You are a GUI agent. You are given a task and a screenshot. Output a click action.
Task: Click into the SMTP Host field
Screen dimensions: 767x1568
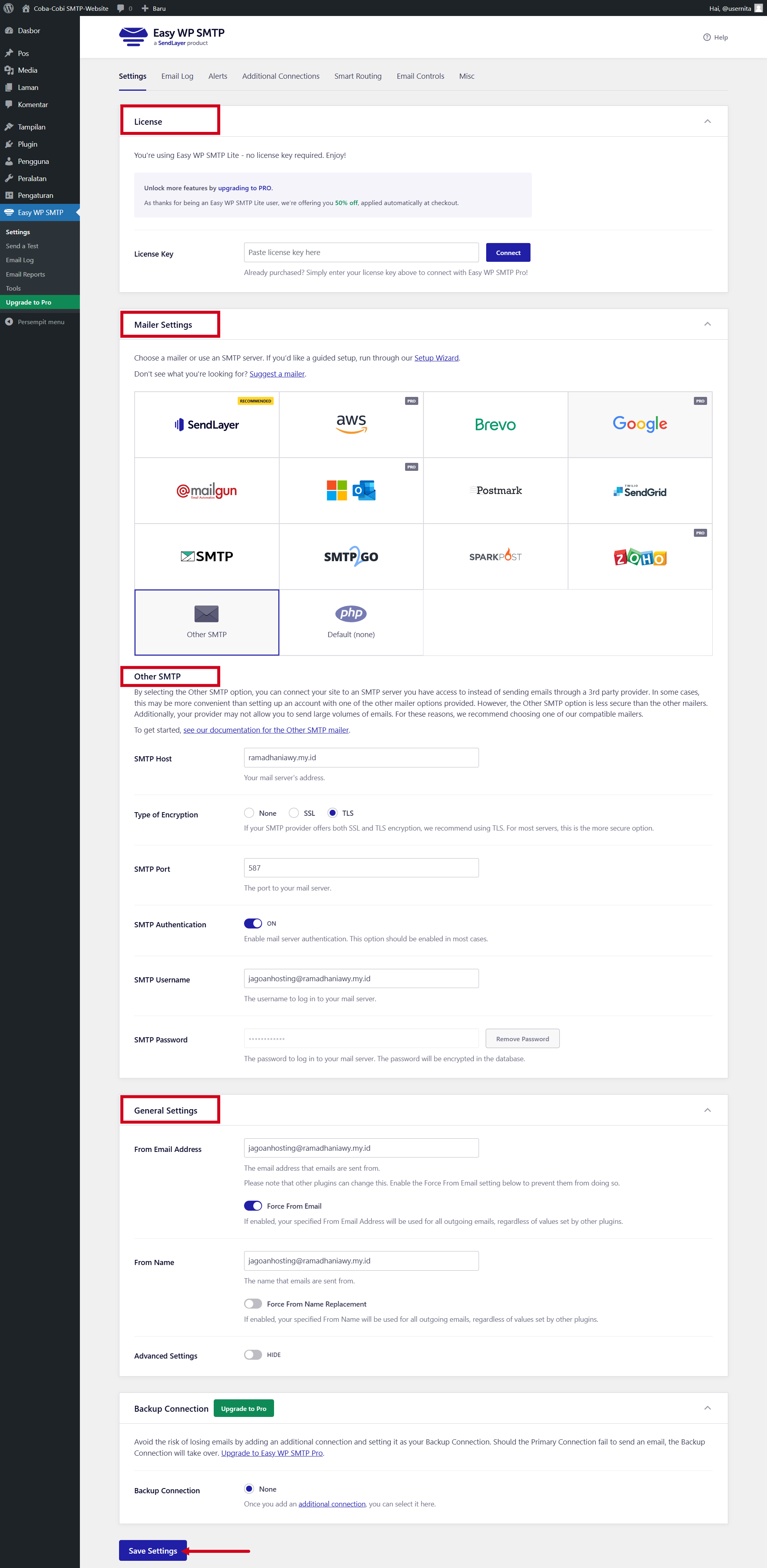point(361,757)
